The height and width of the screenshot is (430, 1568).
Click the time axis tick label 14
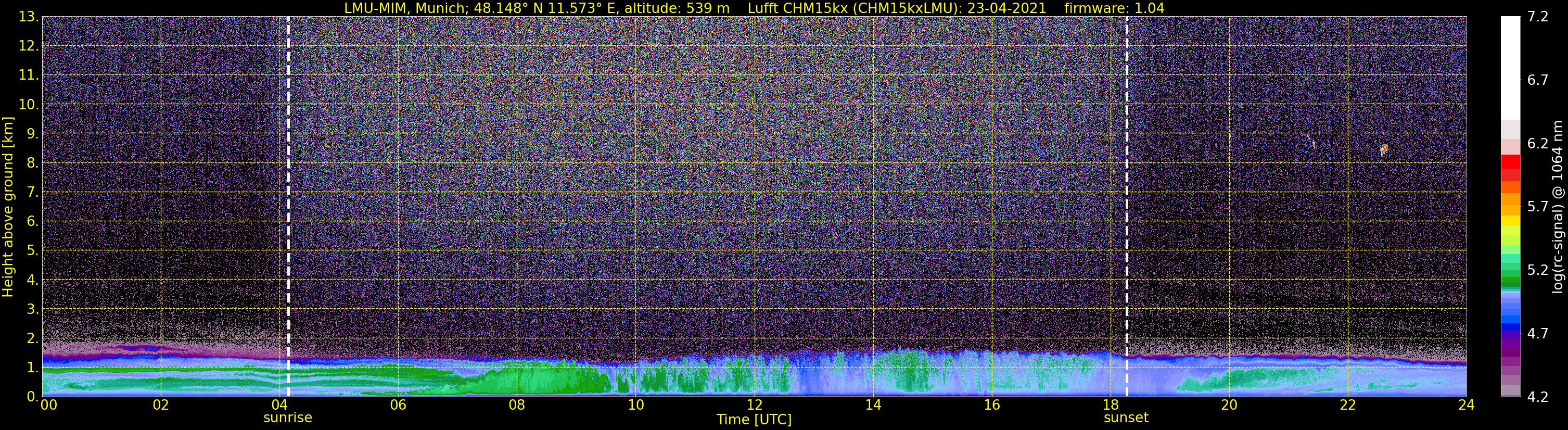pyautogui.click(x=873, y=406)
